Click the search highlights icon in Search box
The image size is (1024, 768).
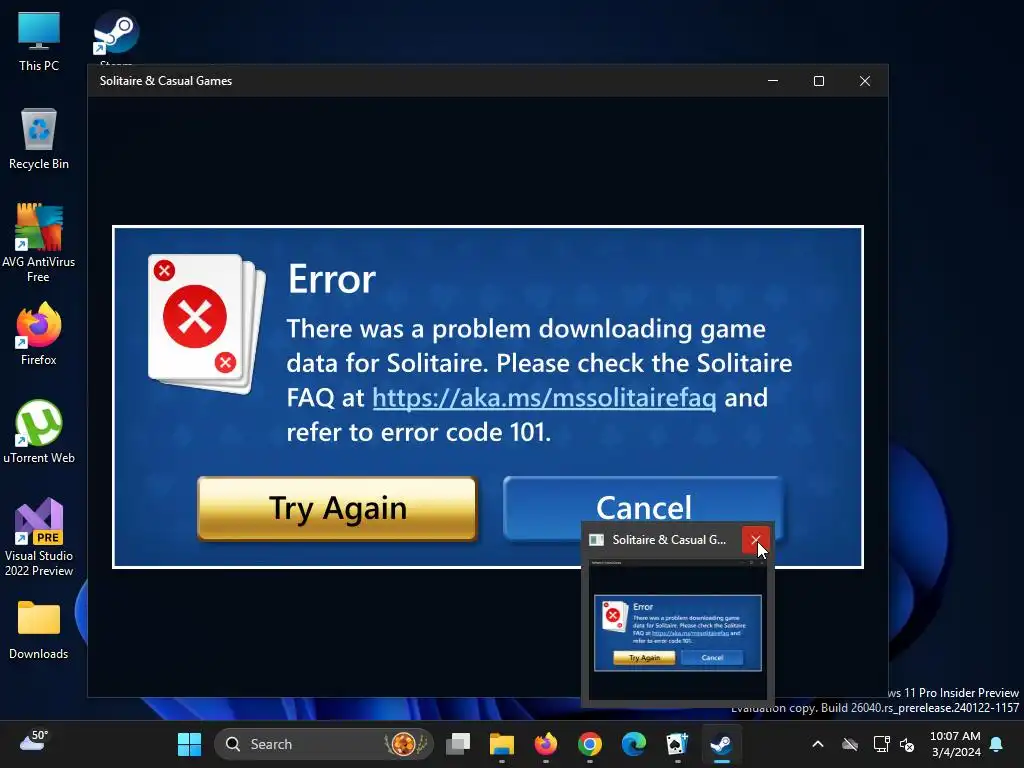[405, 744]
